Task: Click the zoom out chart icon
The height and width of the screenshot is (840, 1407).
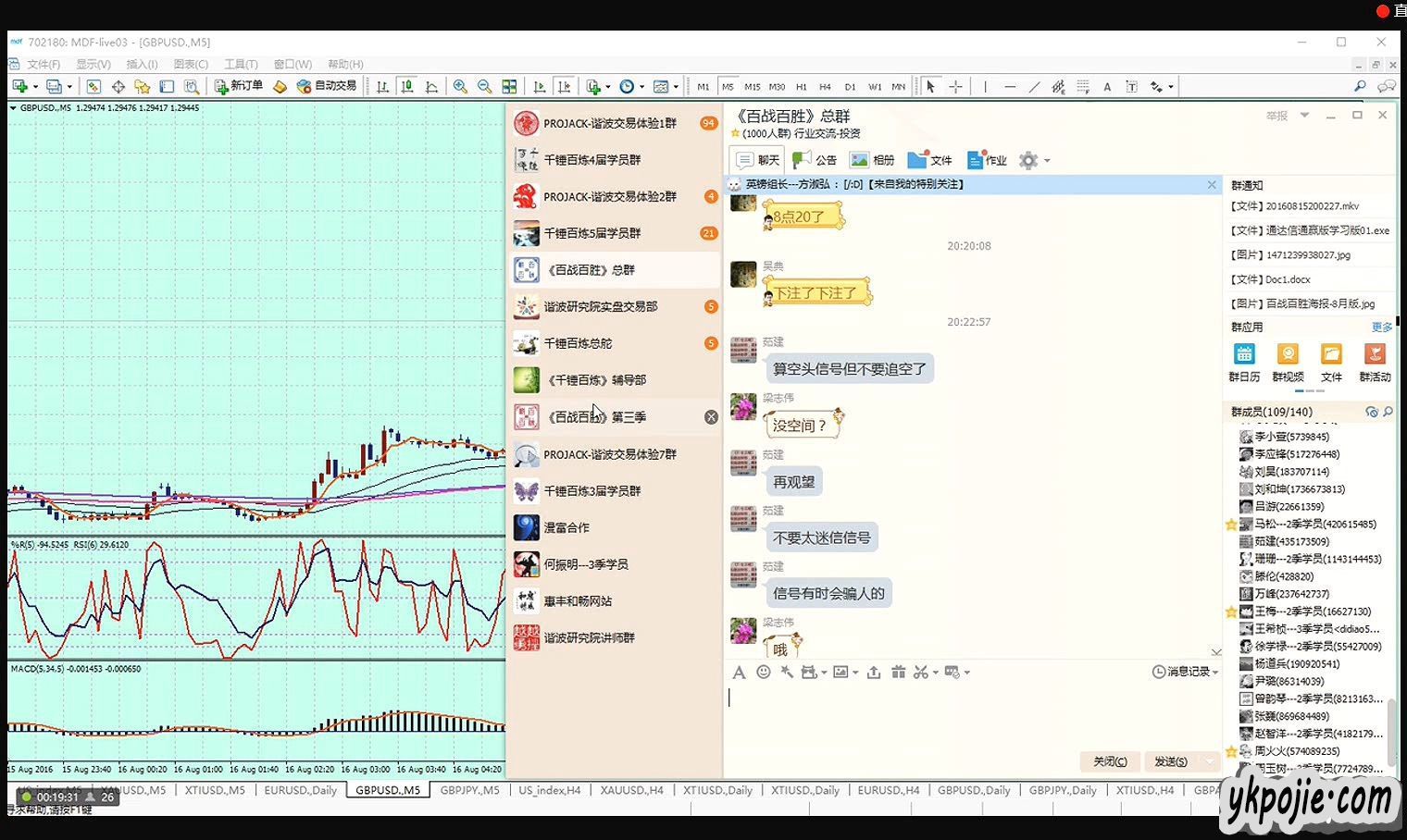Action: click(x=484, y=87)
